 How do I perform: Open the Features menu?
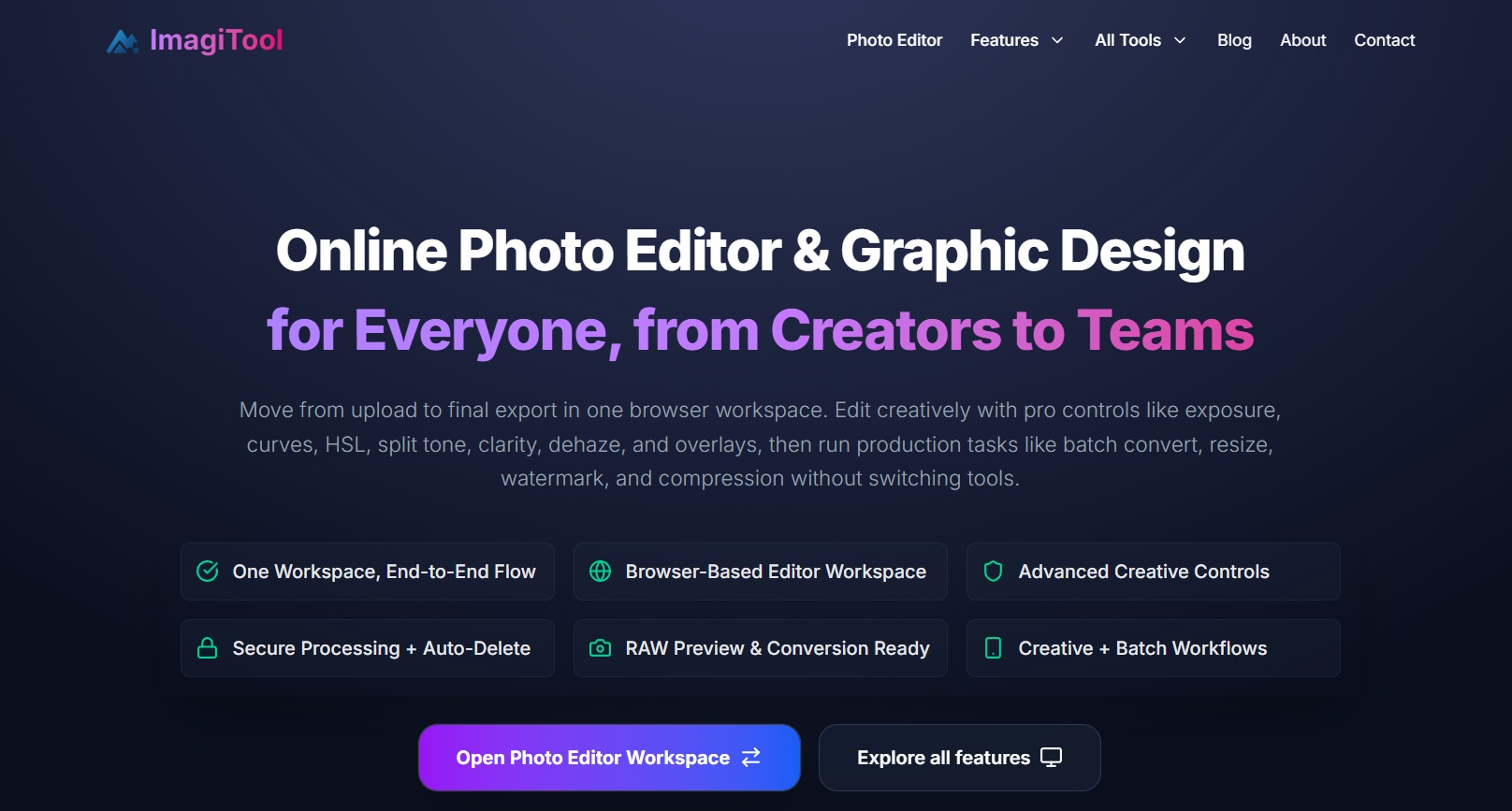tap(1004, 40)
